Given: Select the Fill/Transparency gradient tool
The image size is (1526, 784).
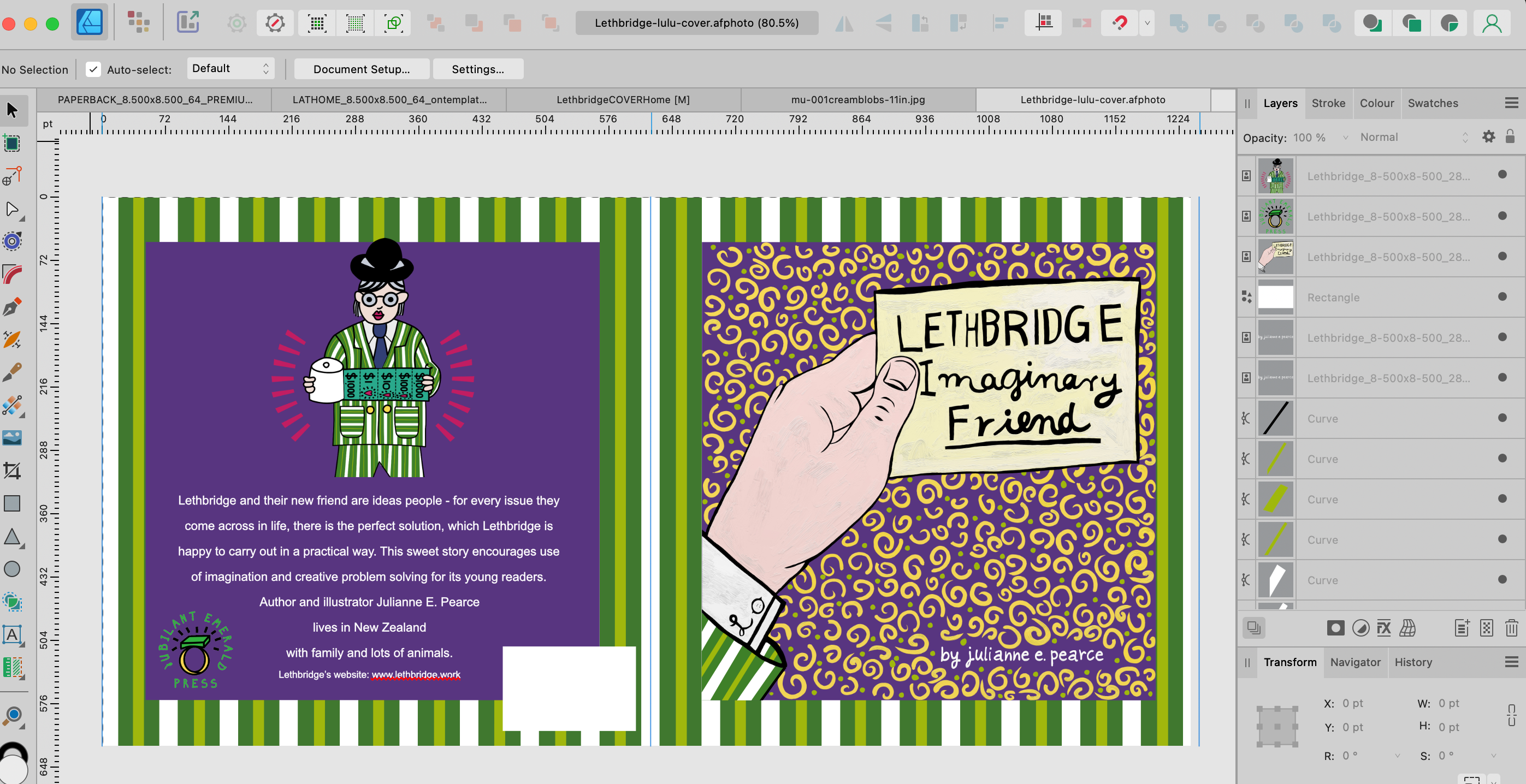Looking at the screenshot, I should pyautogui.click(x=12, y=406).
